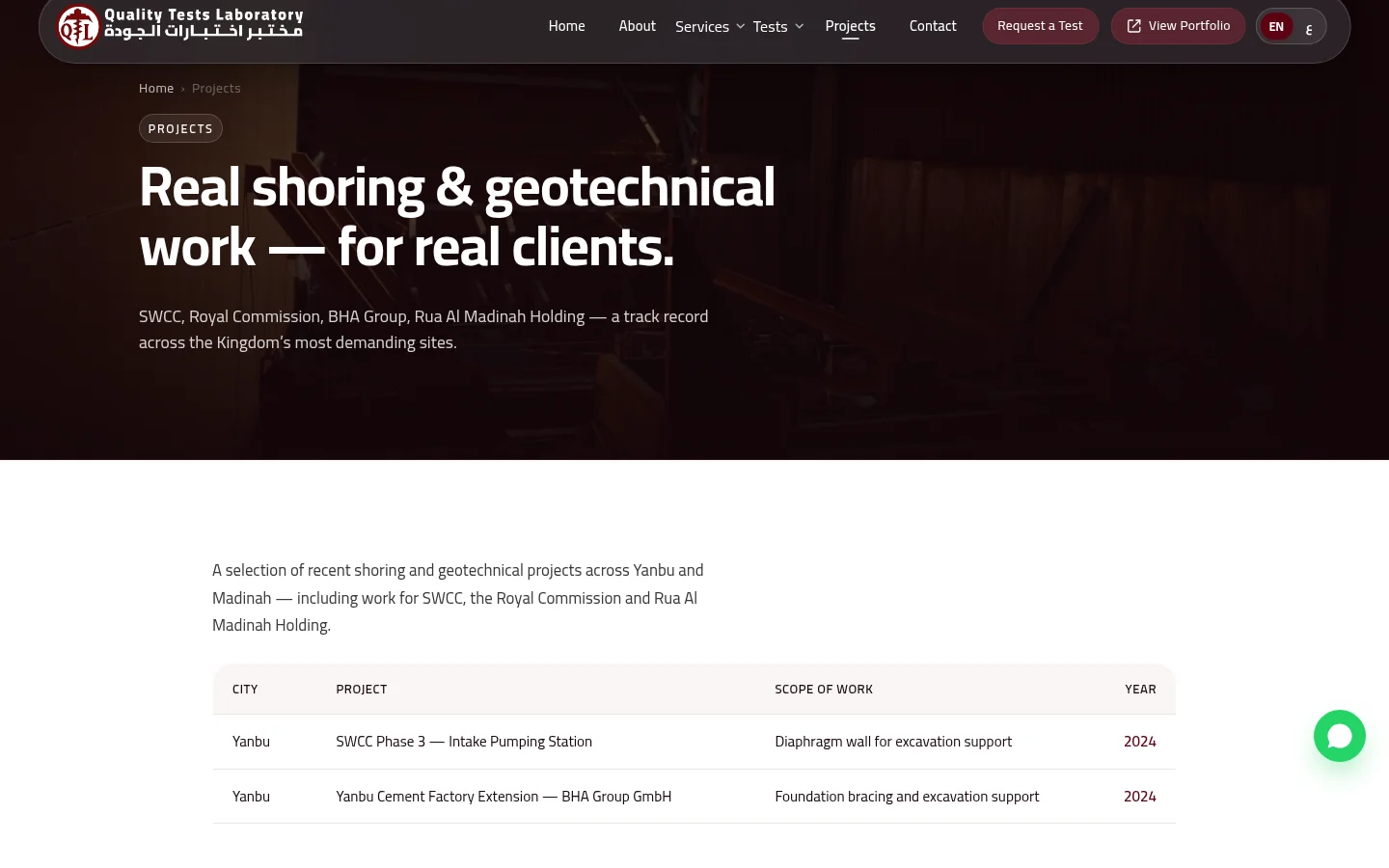Expand the Services dropdown menu
Screen dimensions: 1389x868
coord(710,27)
